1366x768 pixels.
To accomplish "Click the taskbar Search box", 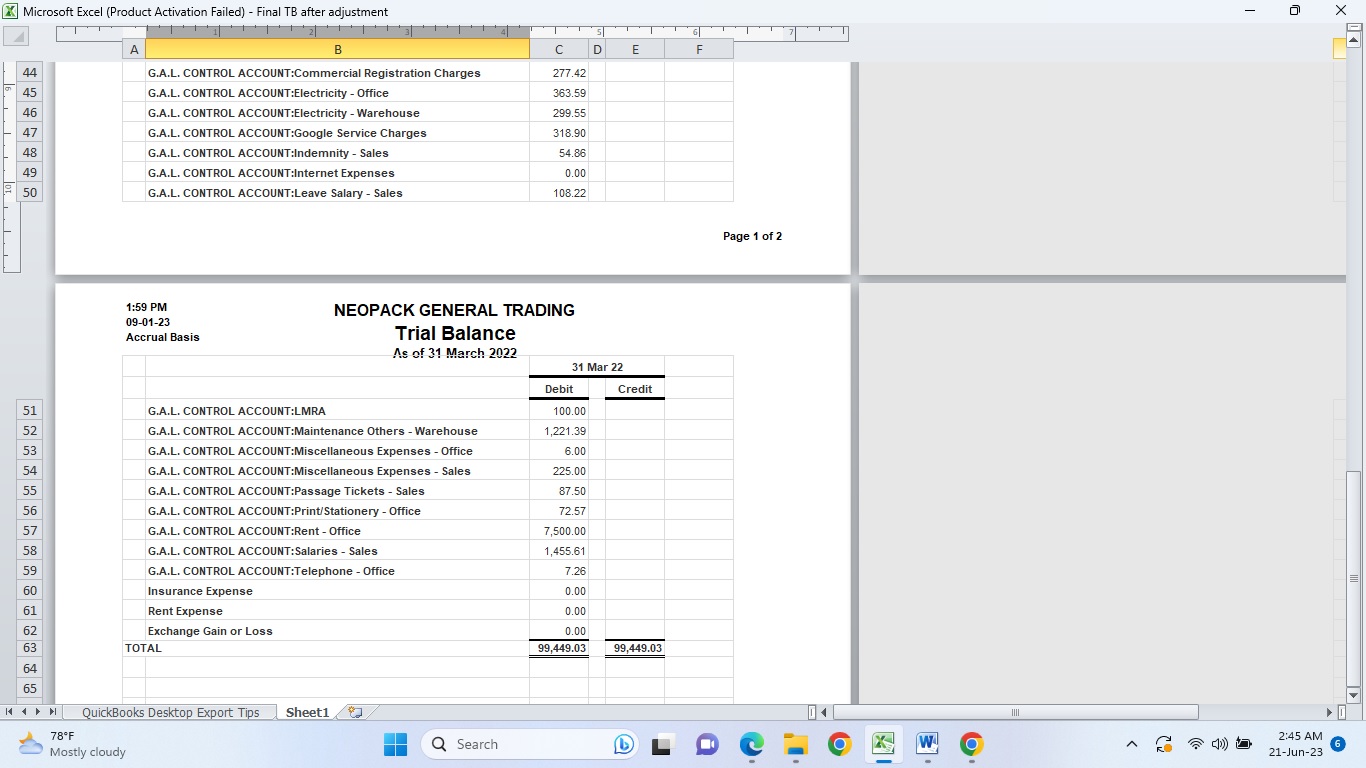I will tap(530, 744).
